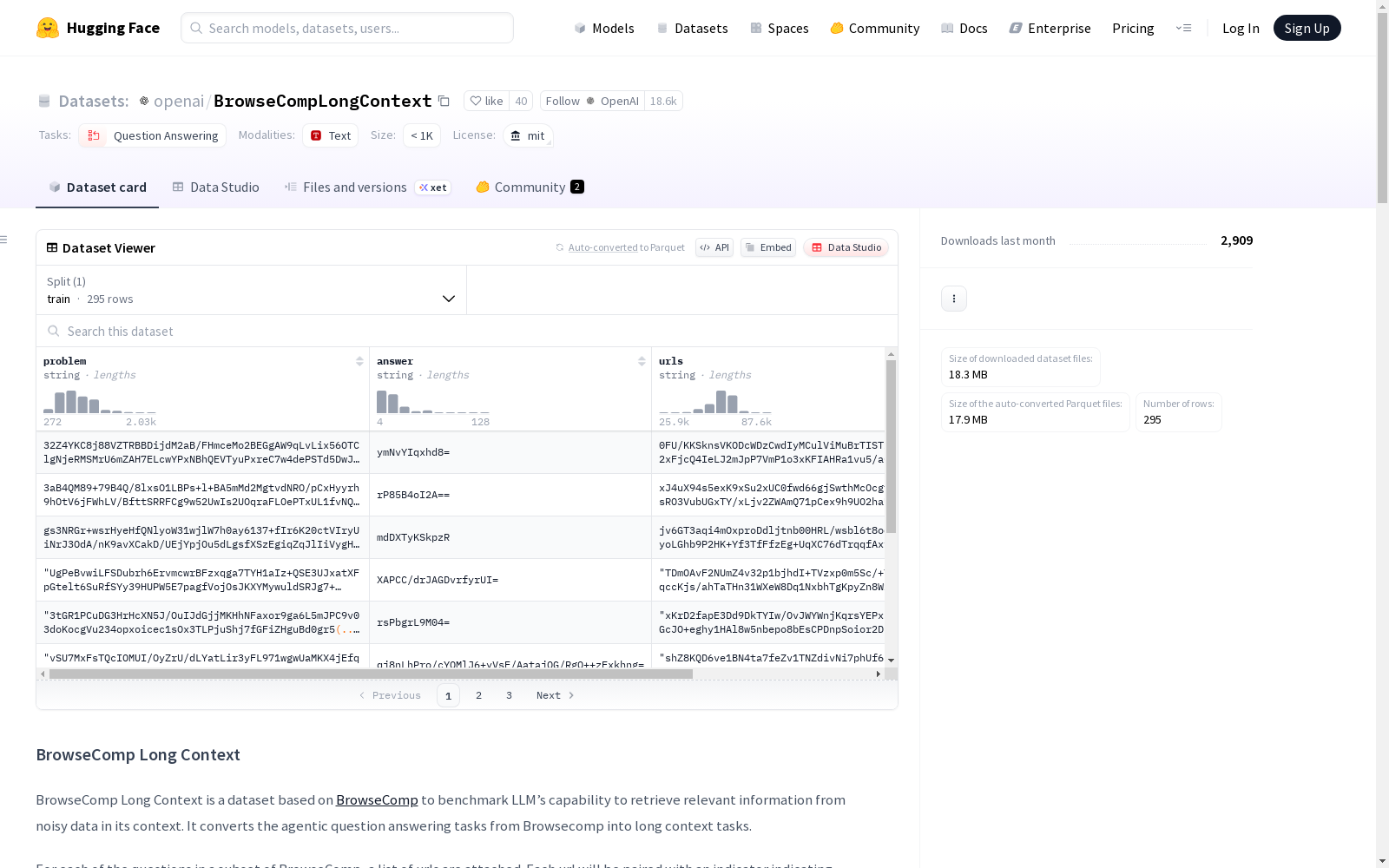Click the Hugging Face logo icon
This screenshot has height=868, width=1389.
coord(48,28)
